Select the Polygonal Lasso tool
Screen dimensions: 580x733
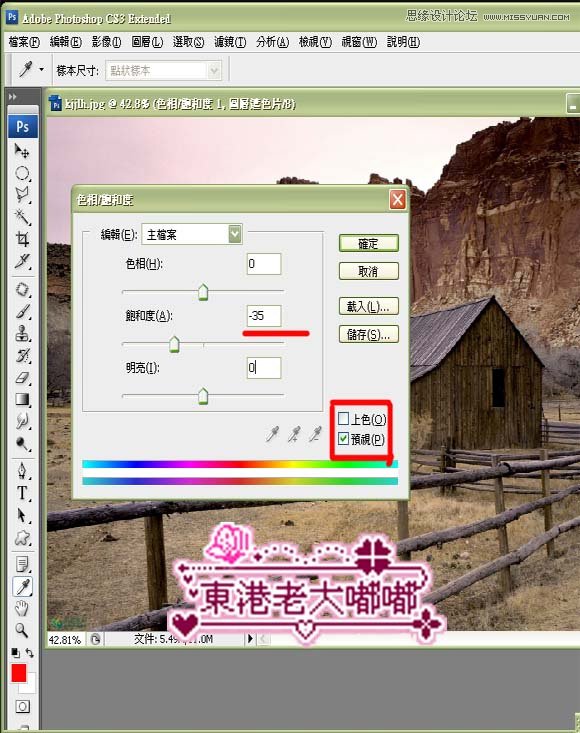(x=21, y=194)
